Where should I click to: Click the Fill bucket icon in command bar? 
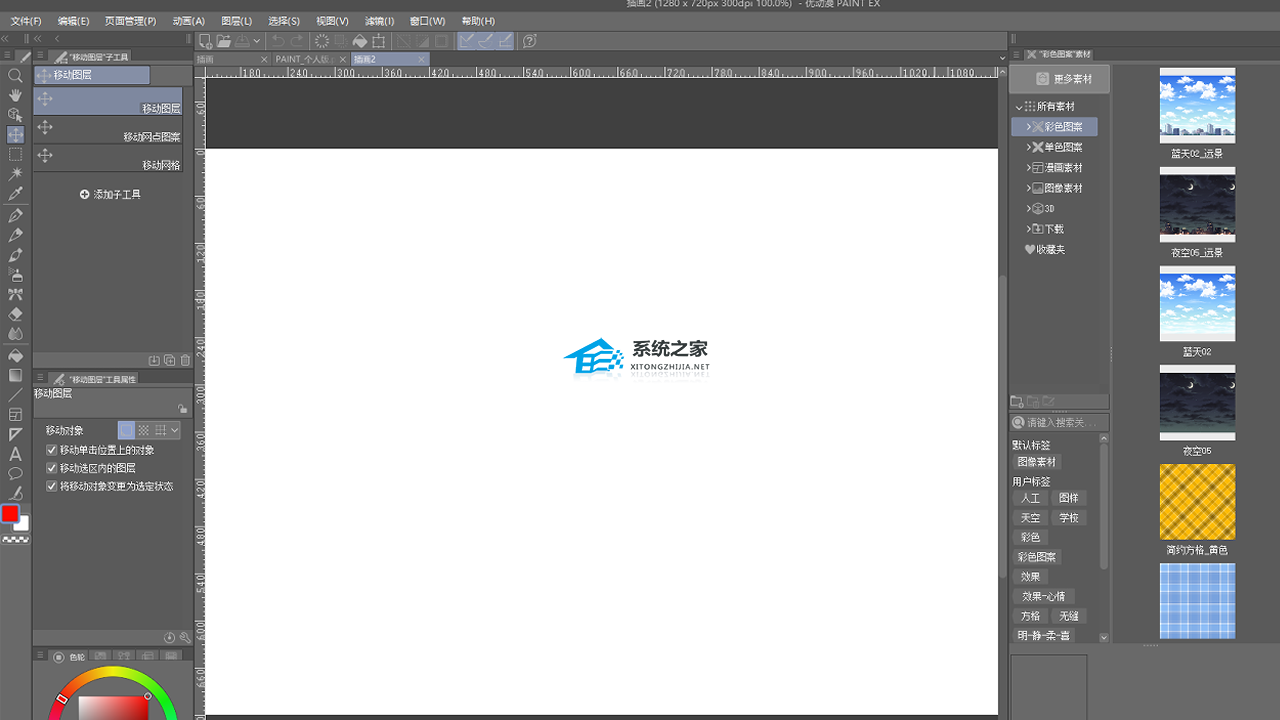360,41
